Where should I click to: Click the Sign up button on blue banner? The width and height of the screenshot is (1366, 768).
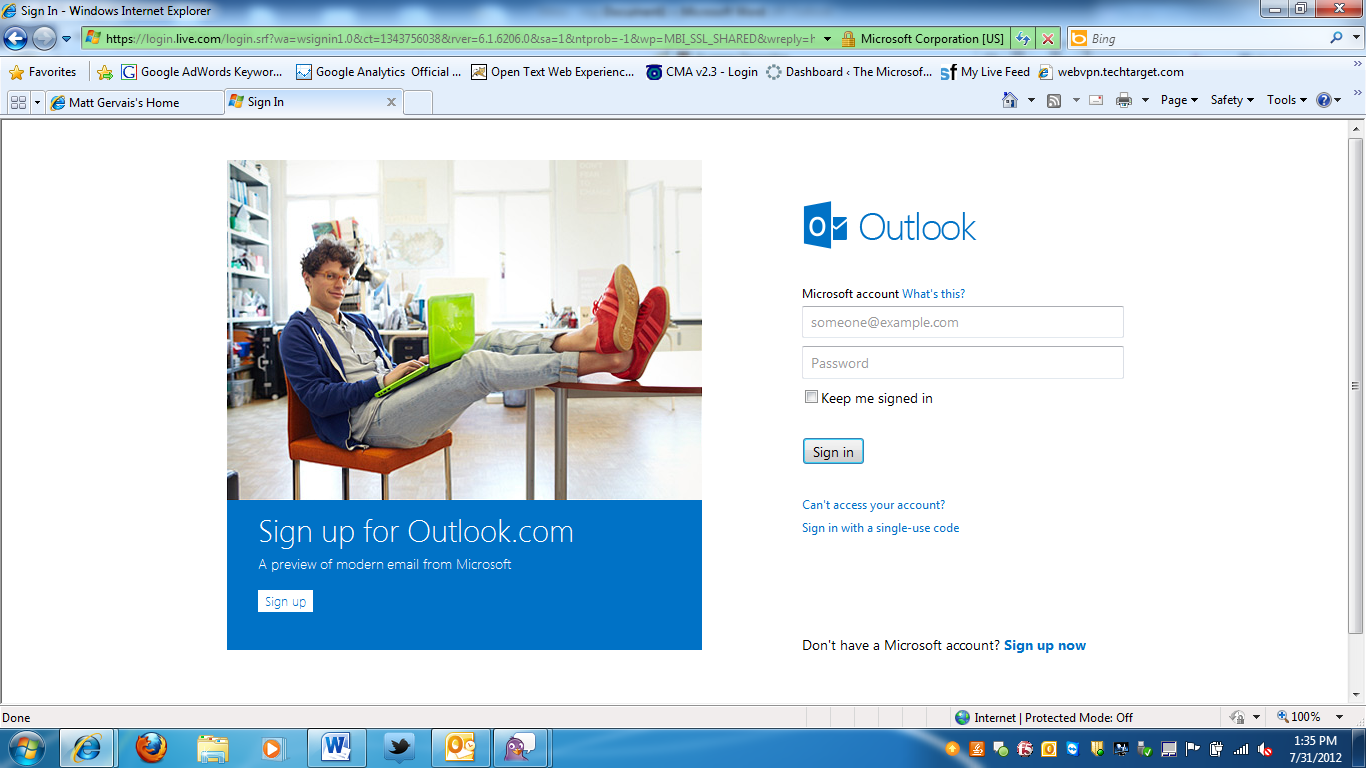(285, 601)
